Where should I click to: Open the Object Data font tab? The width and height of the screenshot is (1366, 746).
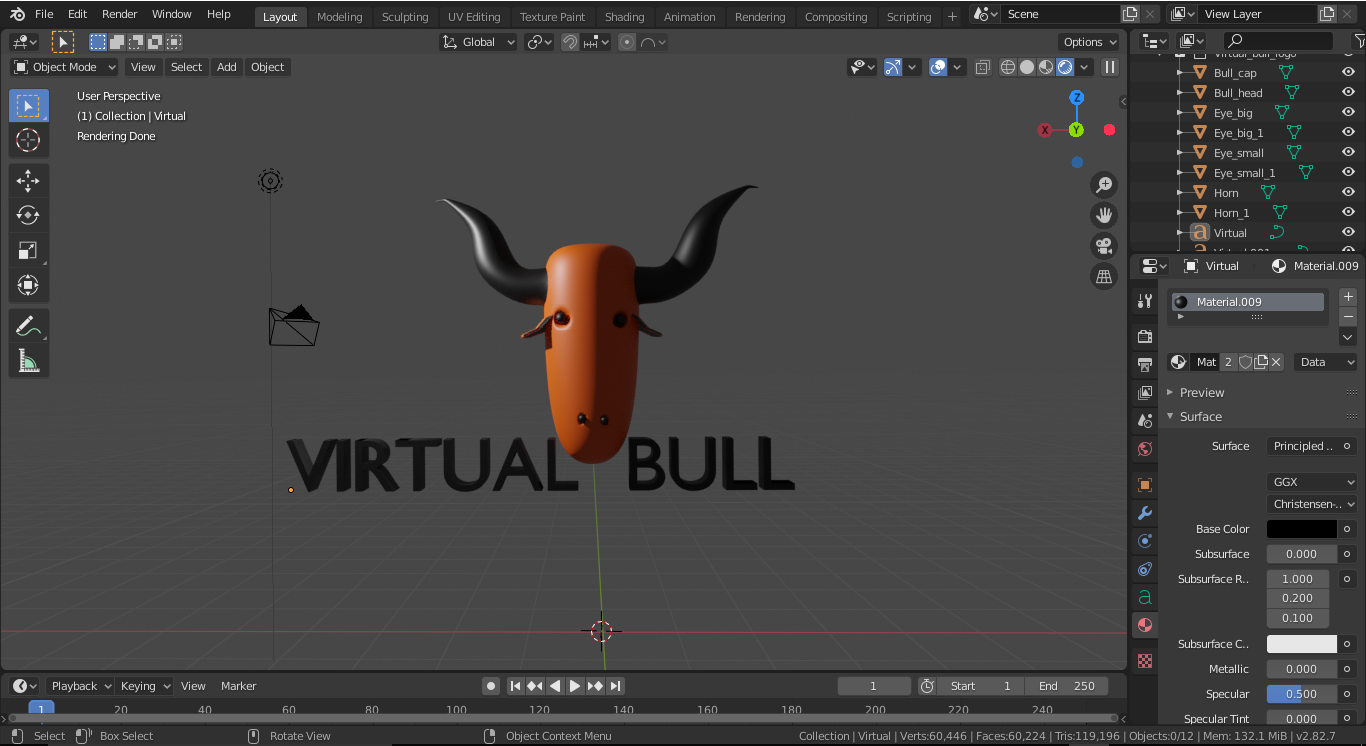point(1145,597)
